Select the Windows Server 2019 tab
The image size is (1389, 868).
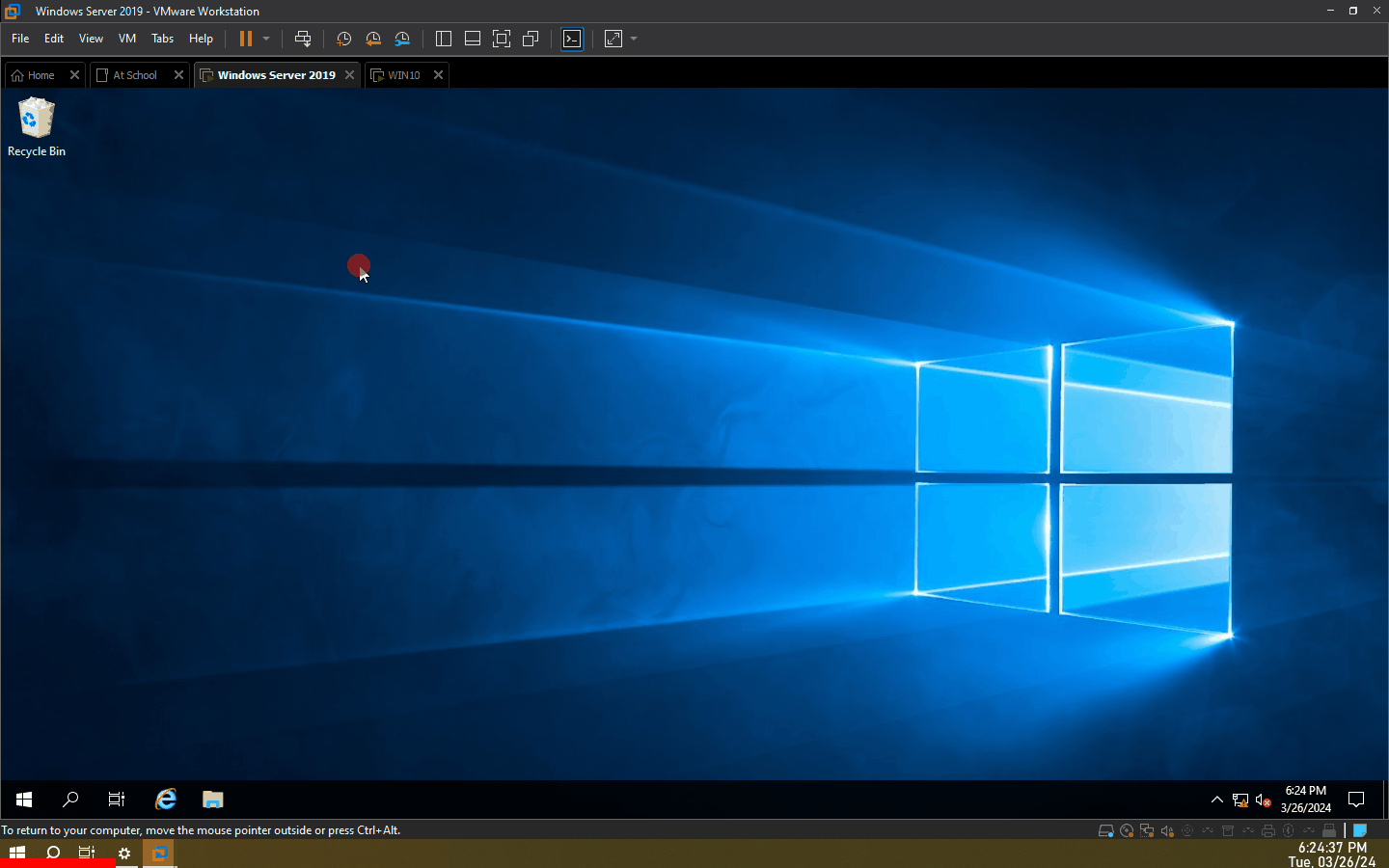277,75
